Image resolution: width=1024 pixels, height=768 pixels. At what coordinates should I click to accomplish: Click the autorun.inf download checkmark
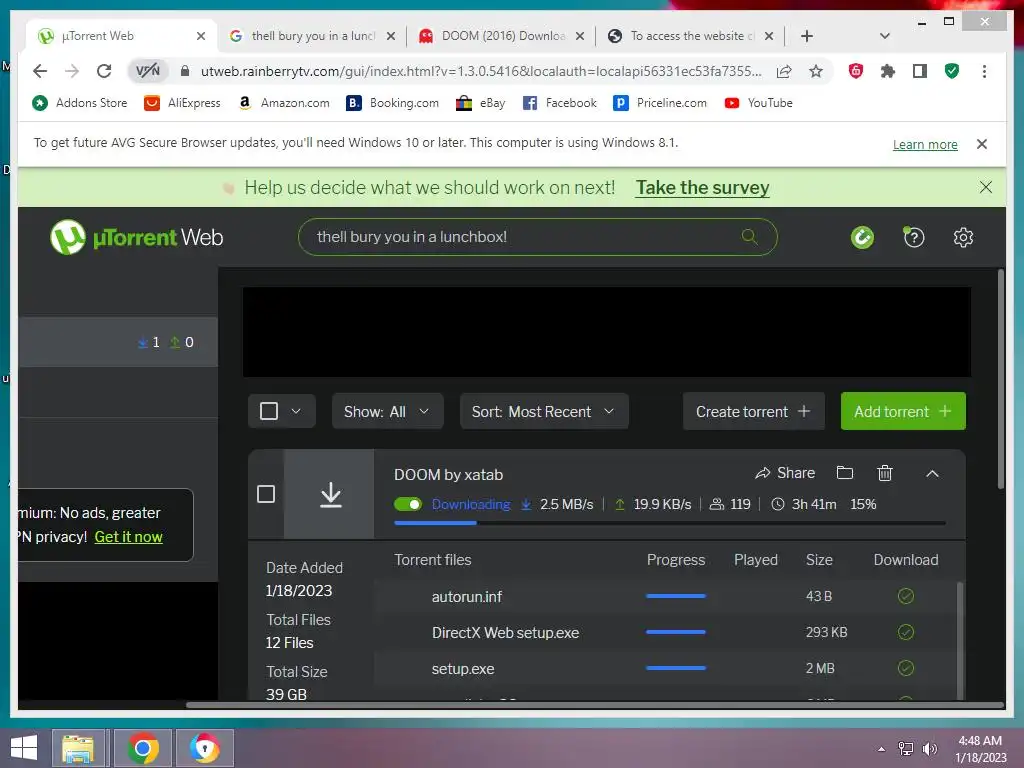(906, 596)
